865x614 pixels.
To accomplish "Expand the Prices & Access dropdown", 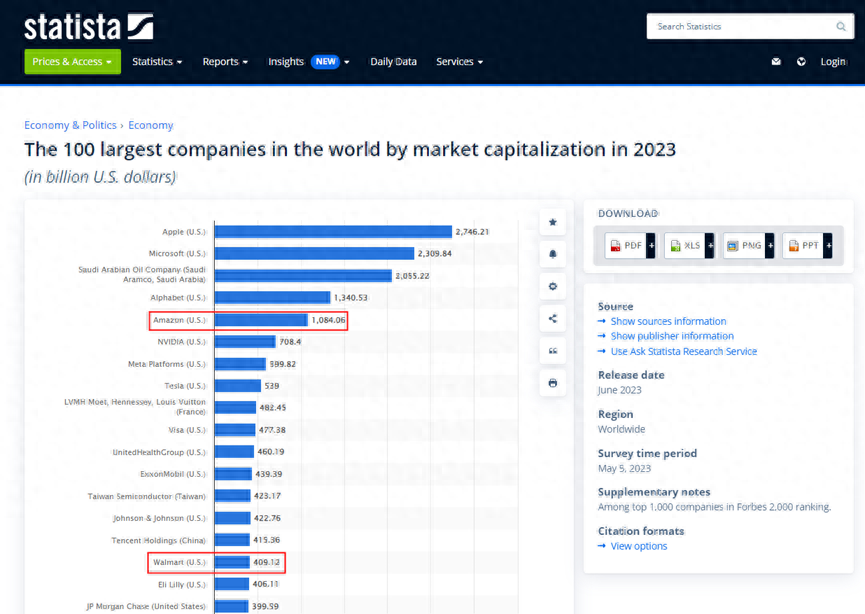I will click(x=72, y=62).
